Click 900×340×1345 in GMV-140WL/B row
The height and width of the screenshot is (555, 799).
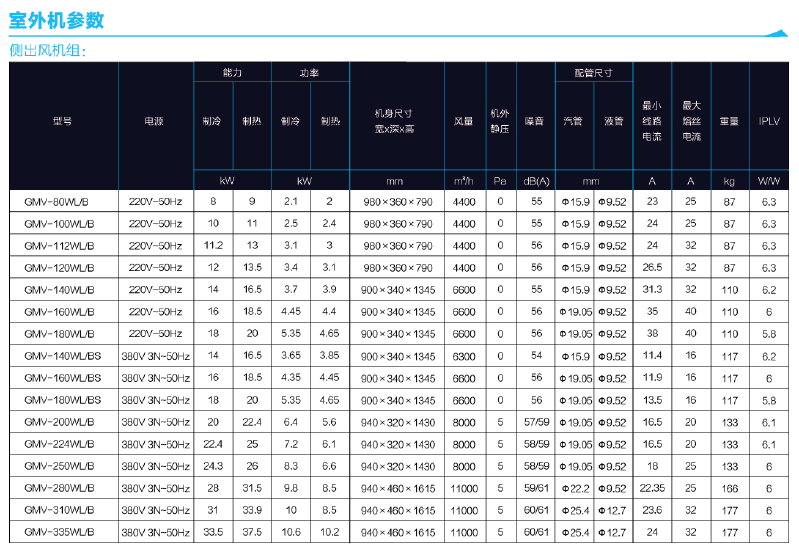click(x=397, y=290)
